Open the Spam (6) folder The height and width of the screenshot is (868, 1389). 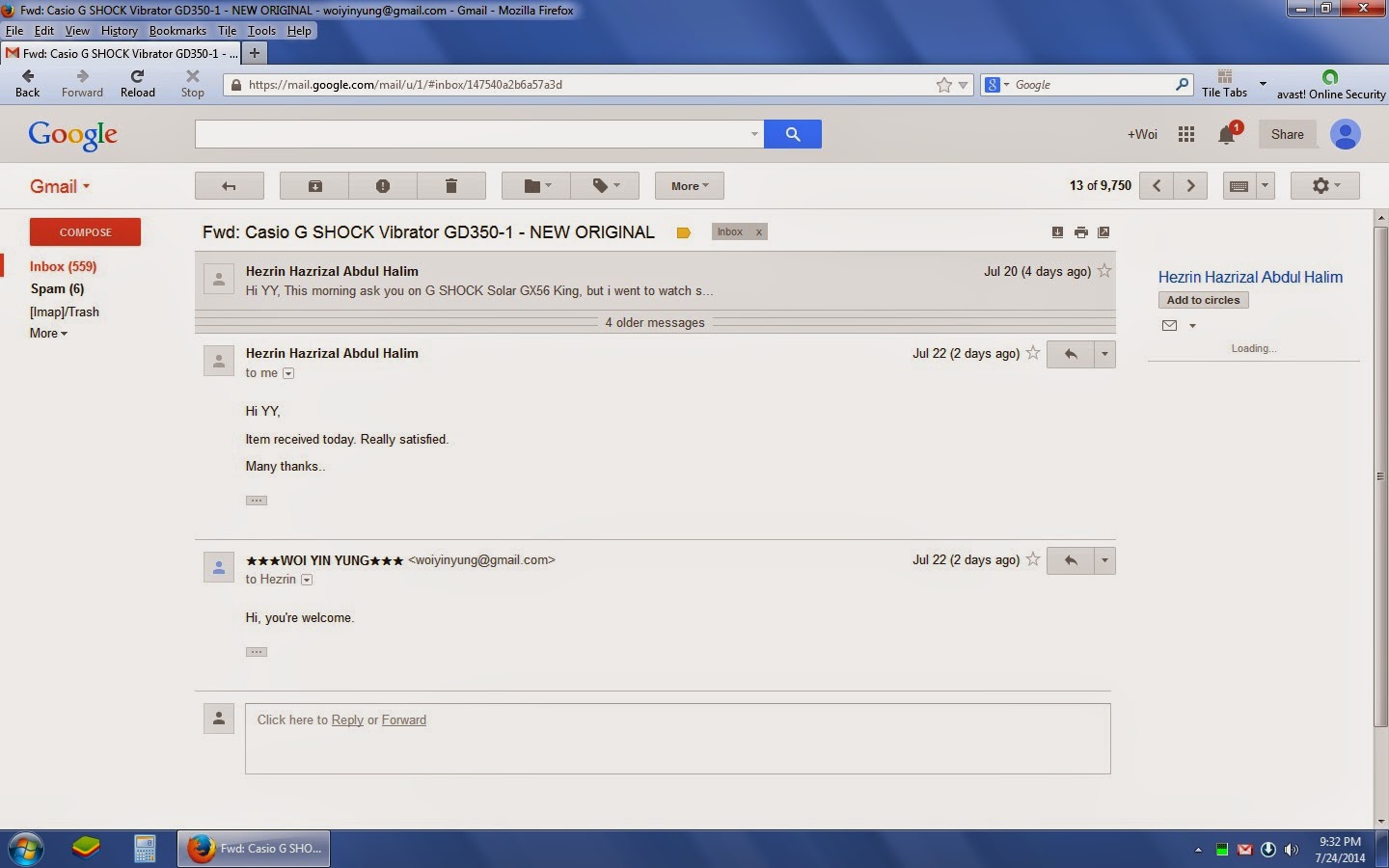pos(57,288)
